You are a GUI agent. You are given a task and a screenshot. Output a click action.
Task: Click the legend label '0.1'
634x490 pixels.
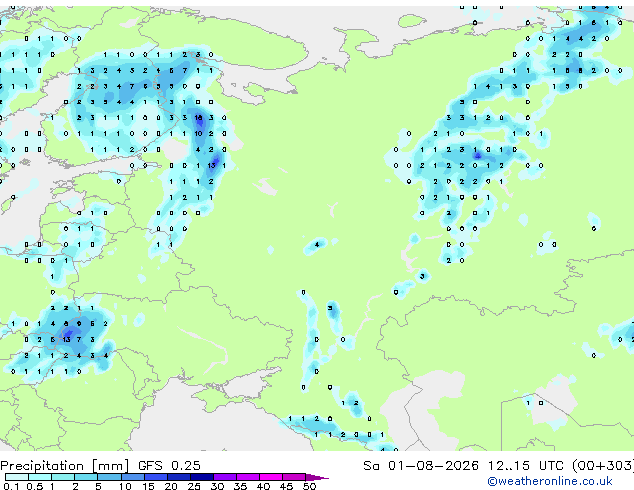click(11, 486)
